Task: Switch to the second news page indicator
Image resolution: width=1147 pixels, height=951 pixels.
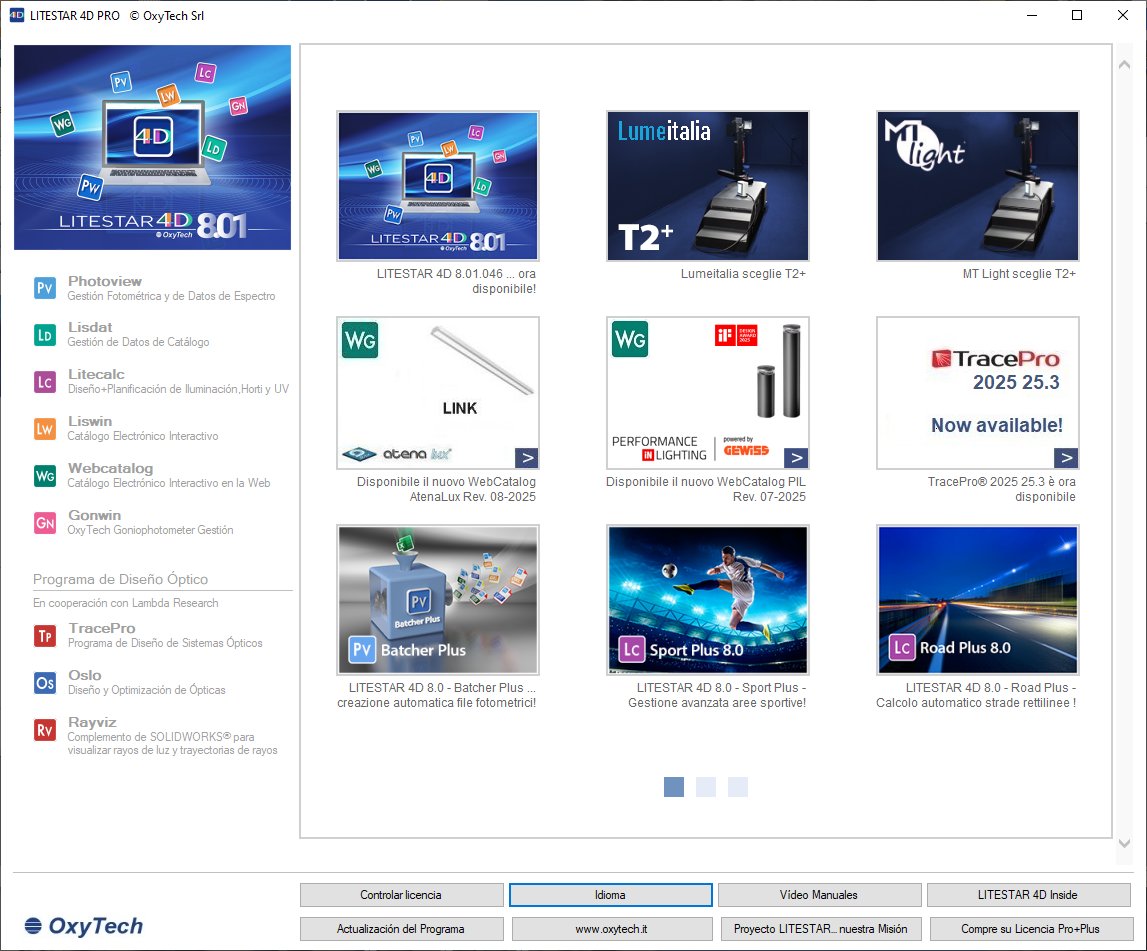Action: click(706, 787)
